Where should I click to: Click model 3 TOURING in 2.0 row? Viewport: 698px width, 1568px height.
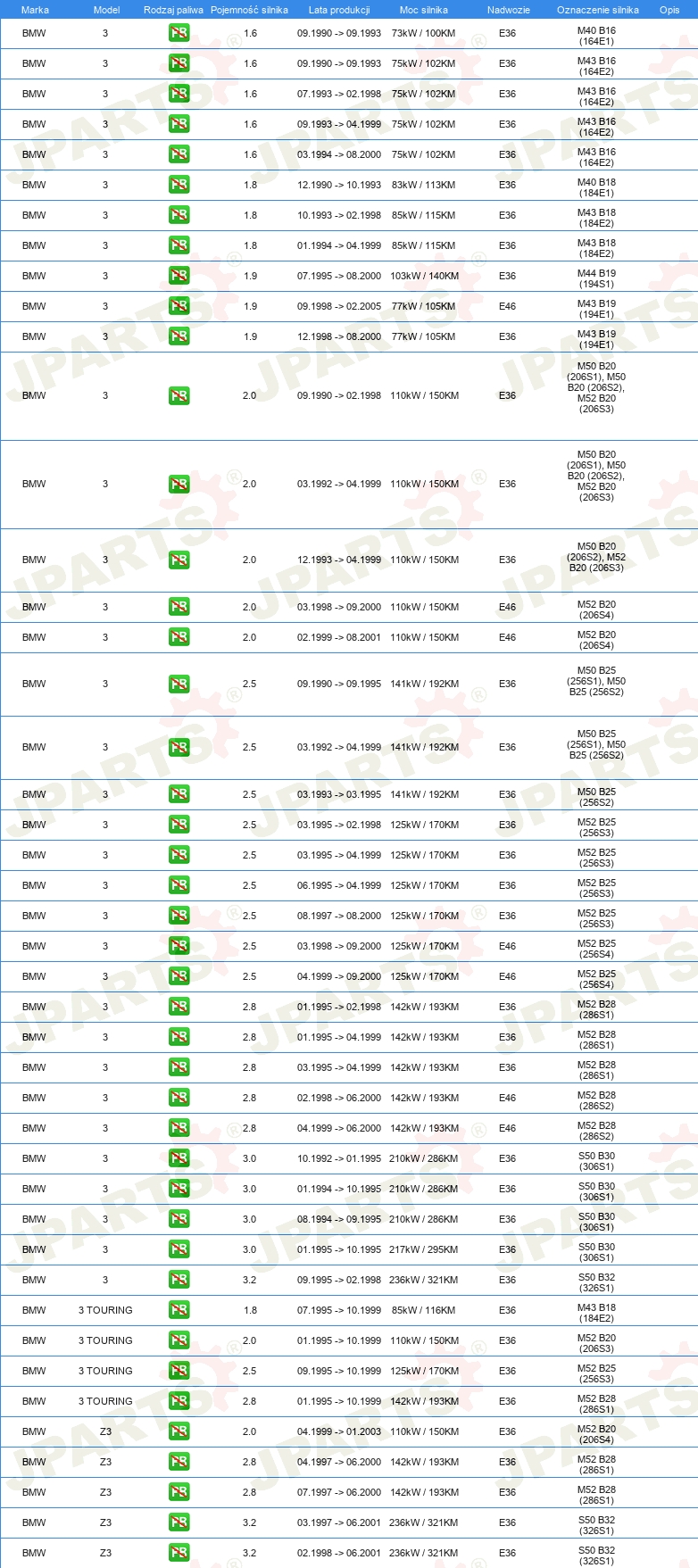pyautogui.click(x=105, y=1340)
